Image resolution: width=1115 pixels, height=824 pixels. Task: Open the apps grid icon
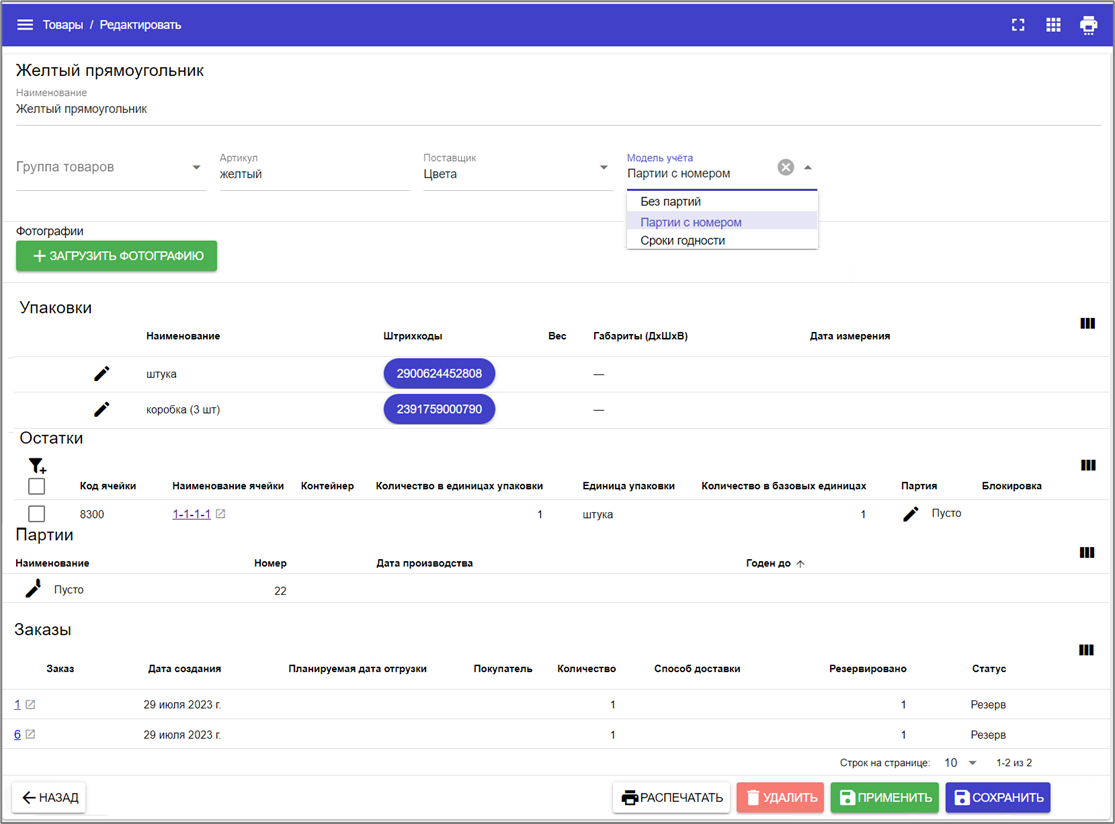(x=1053, y=25)
